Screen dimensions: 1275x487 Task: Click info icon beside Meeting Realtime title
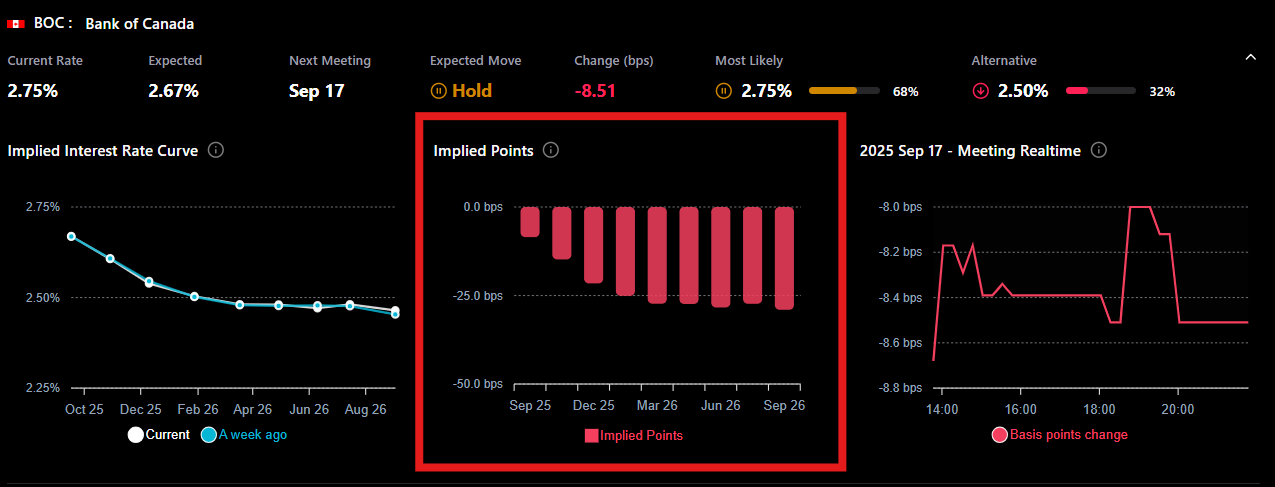point(1098,150)
